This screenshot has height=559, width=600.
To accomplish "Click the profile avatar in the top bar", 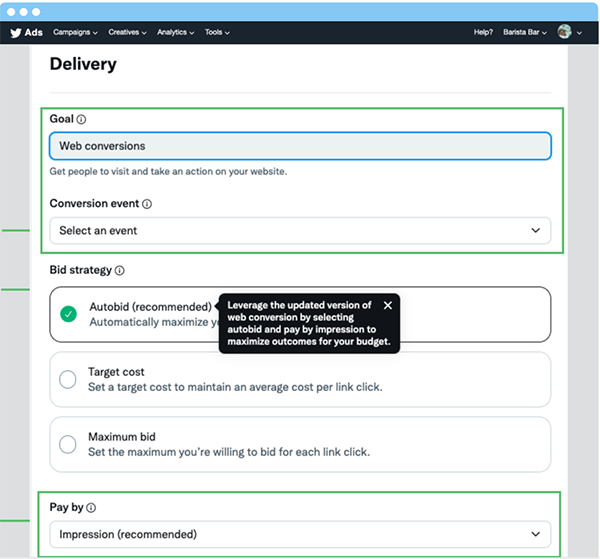I will tap(564, 32).
